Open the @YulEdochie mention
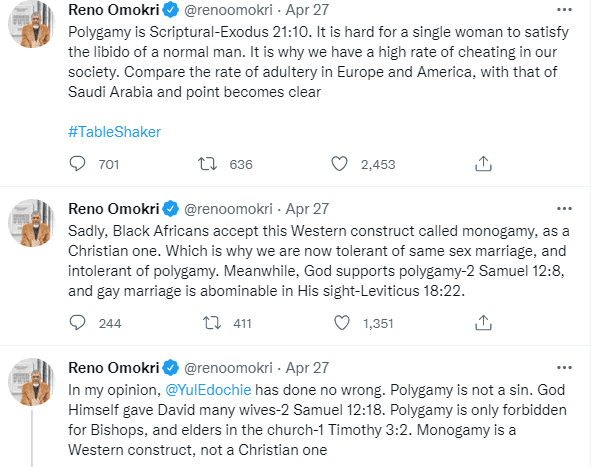 208,390
